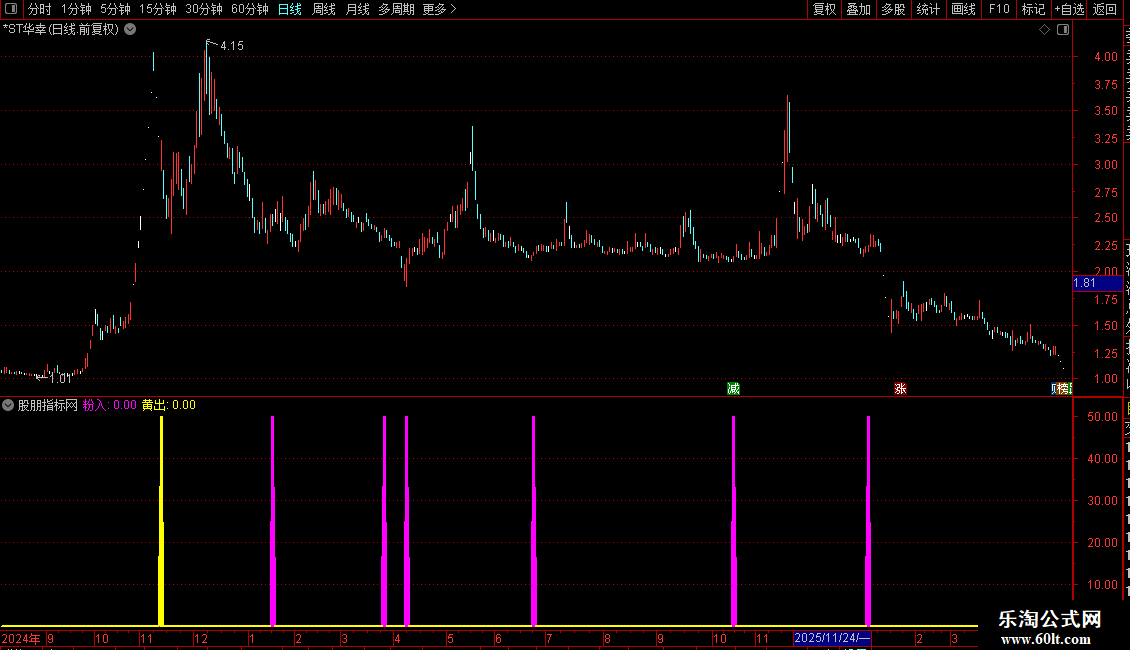Click the 4.00 price axis label
1130x650 pixels.
pyautogui.click(x=1105, y=57)
